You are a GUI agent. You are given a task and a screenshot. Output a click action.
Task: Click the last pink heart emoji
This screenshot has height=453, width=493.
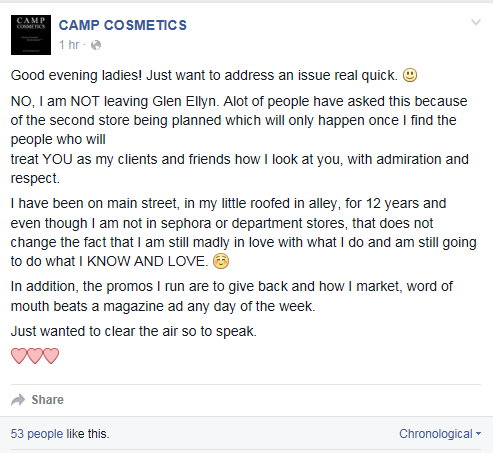click(51, 356)
